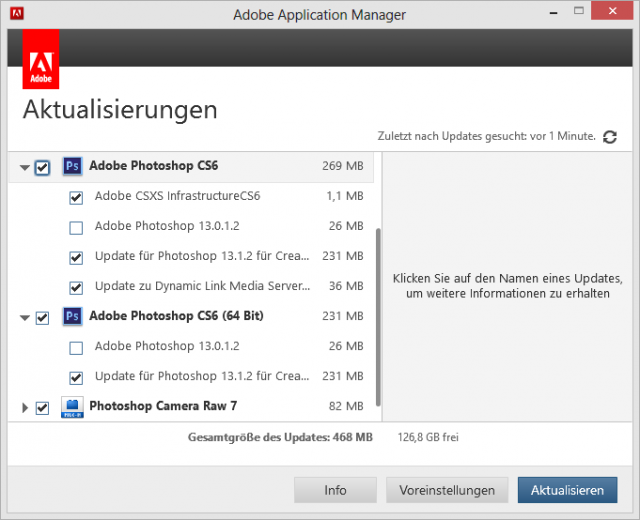Viewport: 640px width, 520px height.
Task: Click Gesamtgröße des Updates: 468 MB text
Action: pos(280,437)
